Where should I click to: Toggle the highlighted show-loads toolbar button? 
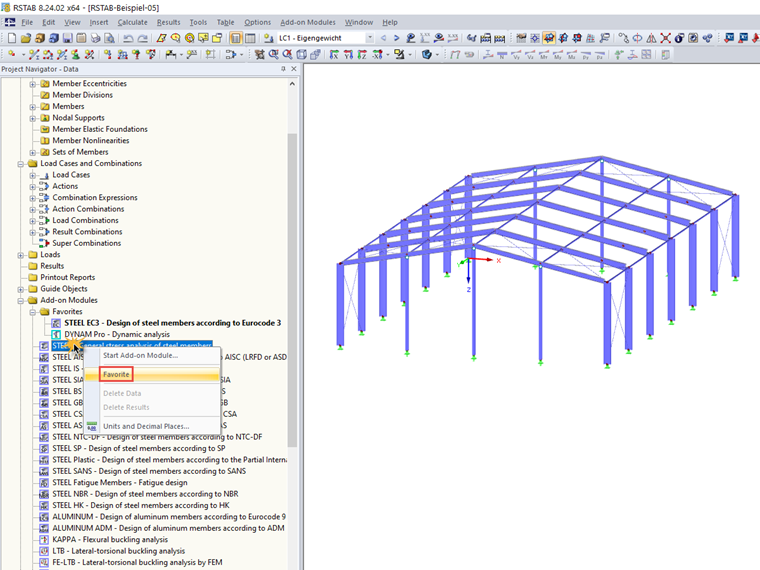click(x=549, y=38)
